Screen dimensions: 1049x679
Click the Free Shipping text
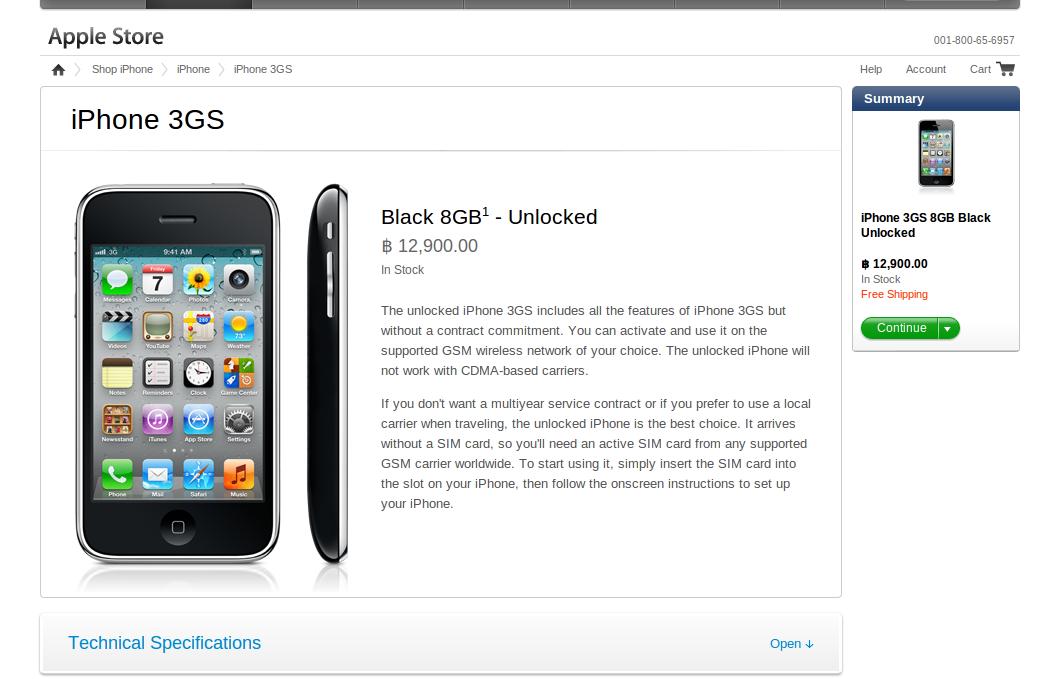point(894,294)
